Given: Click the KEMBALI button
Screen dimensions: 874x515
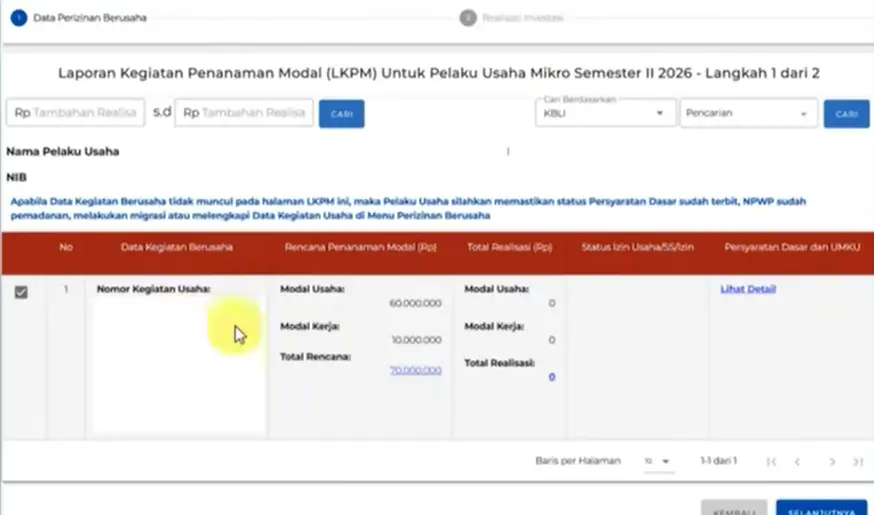Looking at the screenshot, I should pyautogui.click(x=734, y=508).
